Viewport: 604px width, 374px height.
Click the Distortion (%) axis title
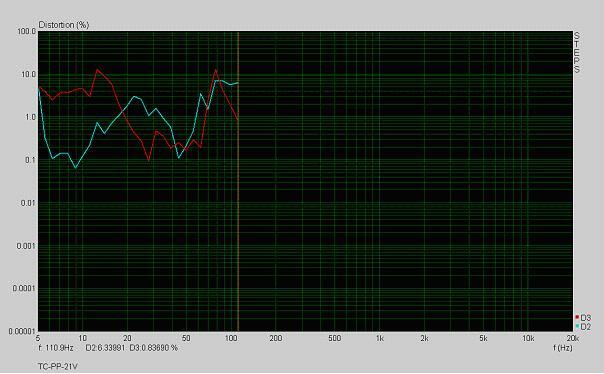64,25
